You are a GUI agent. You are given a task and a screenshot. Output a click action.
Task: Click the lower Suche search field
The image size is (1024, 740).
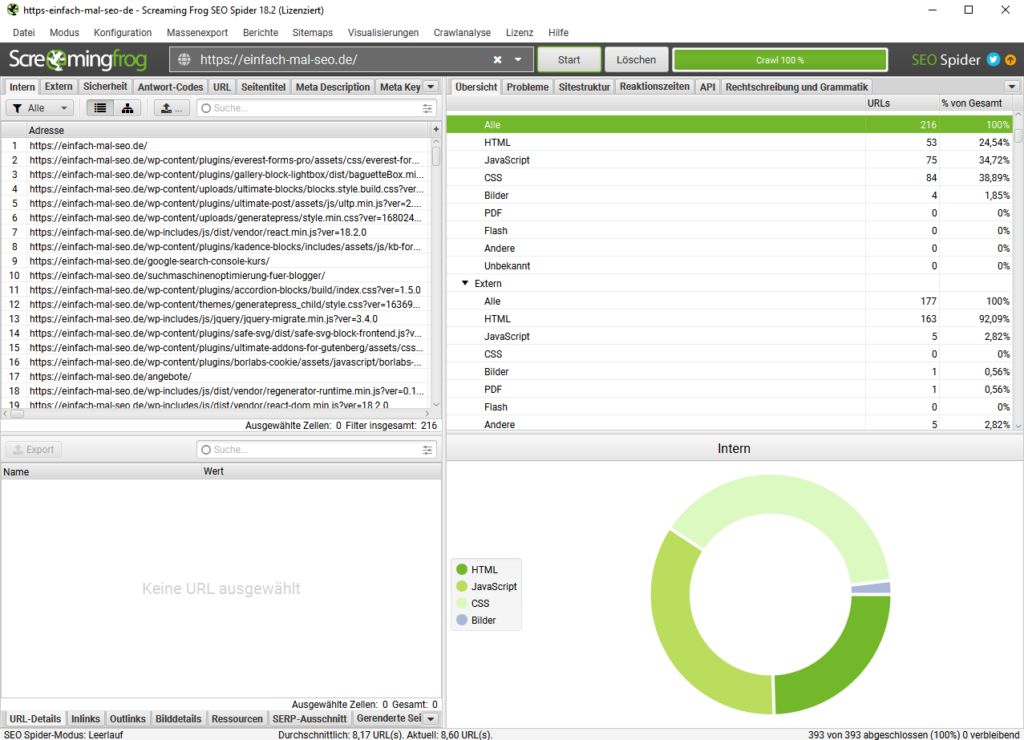click(x=315, y=450)
